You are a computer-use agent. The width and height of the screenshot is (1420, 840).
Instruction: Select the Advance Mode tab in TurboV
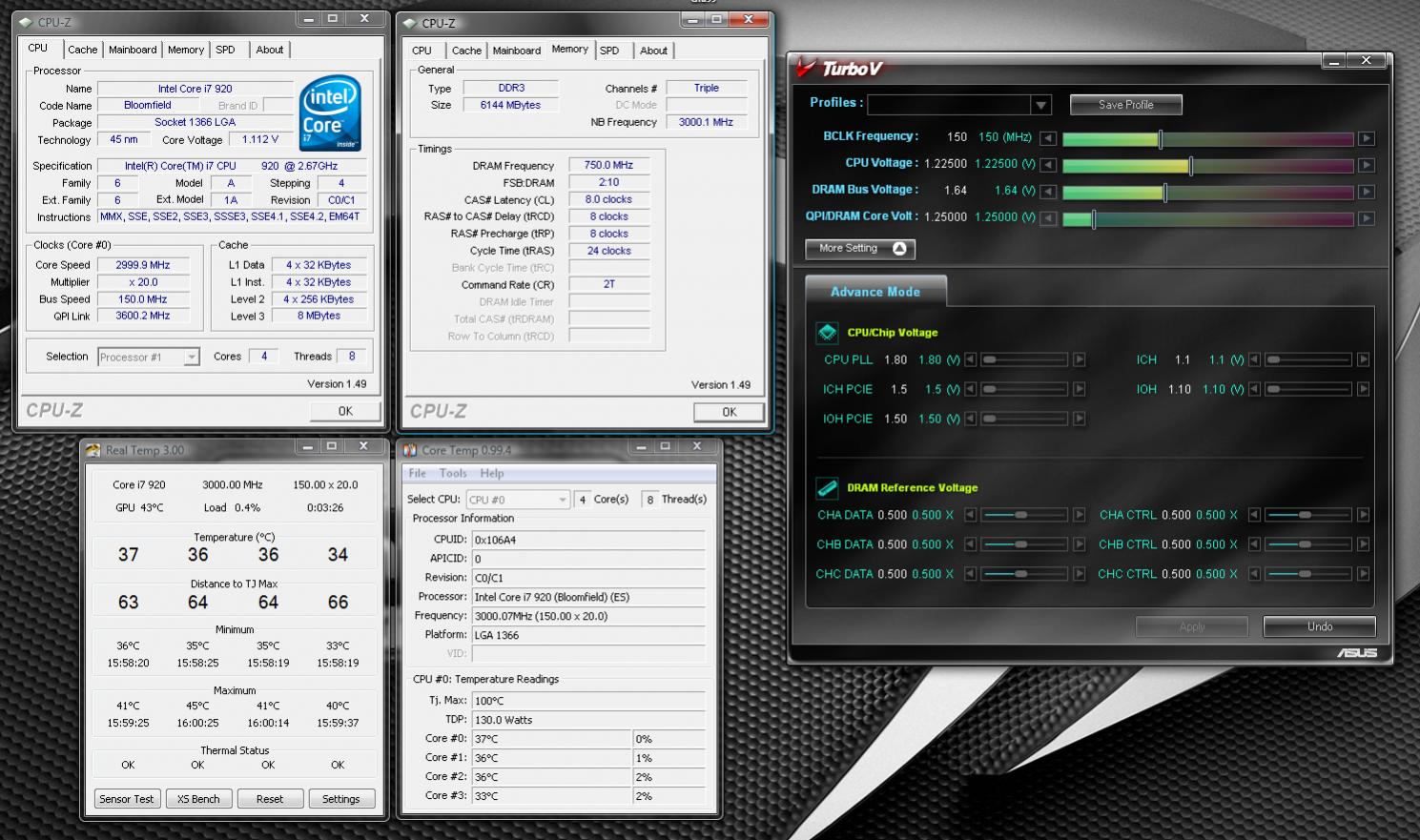[875, 292]
